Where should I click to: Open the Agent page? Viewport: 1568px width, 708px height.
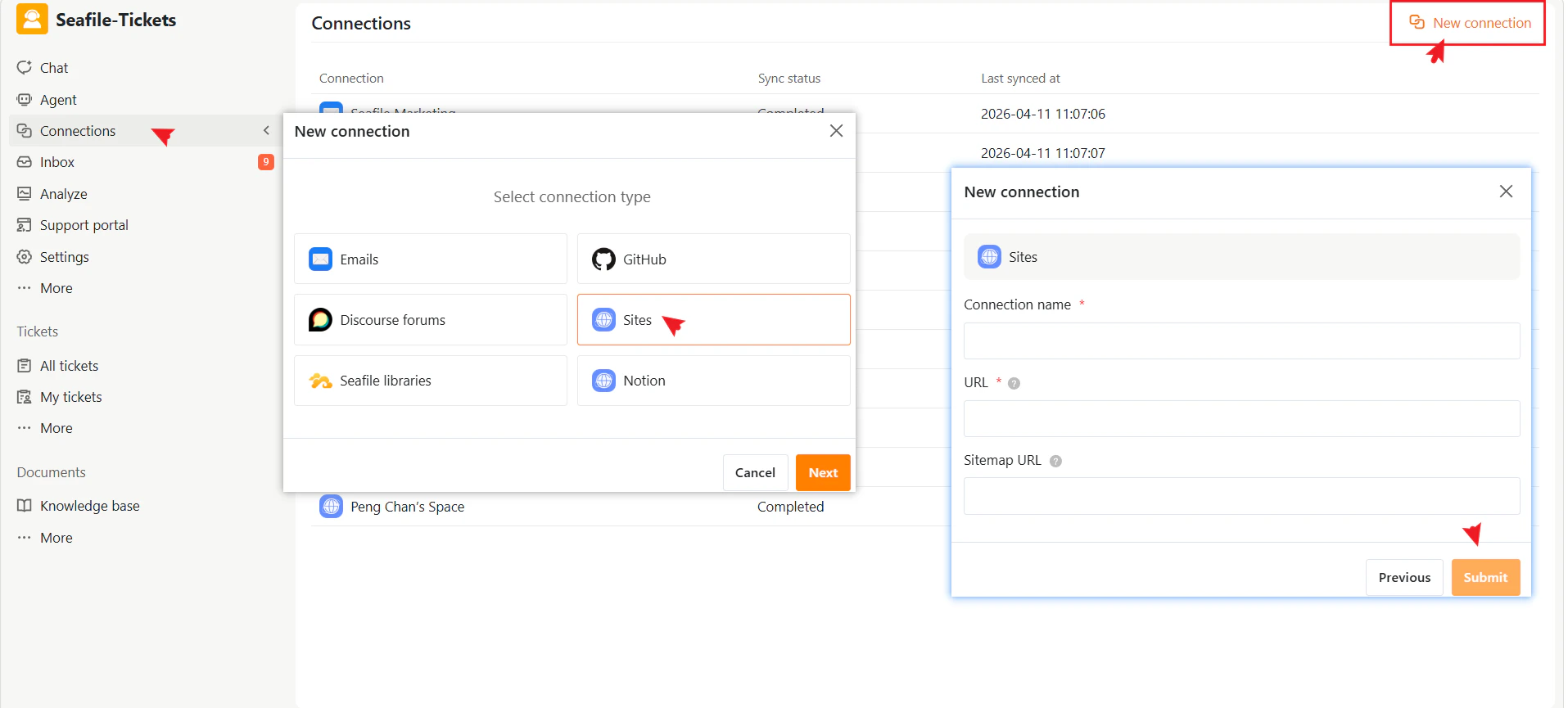coord(58,100)
